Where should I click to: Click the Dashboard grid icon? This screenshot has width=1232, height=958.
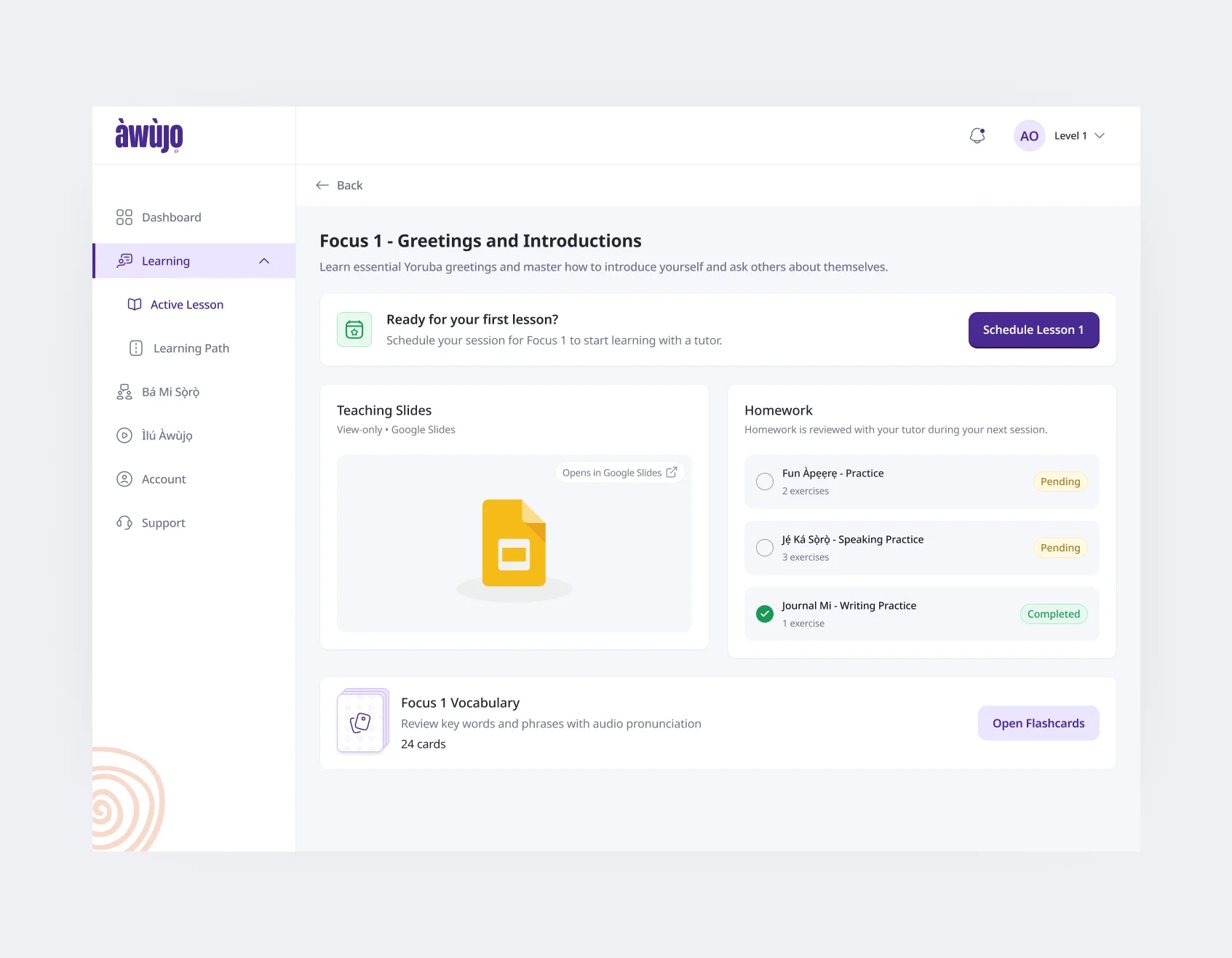(124, 217)
